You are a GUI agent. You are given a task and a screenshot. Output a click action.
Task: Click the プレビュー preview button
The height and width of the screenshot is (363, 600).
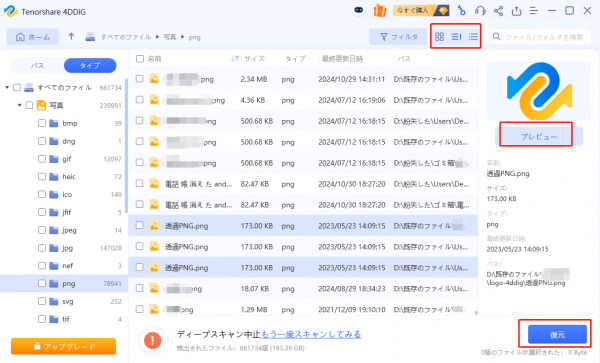tap(539, 136)
